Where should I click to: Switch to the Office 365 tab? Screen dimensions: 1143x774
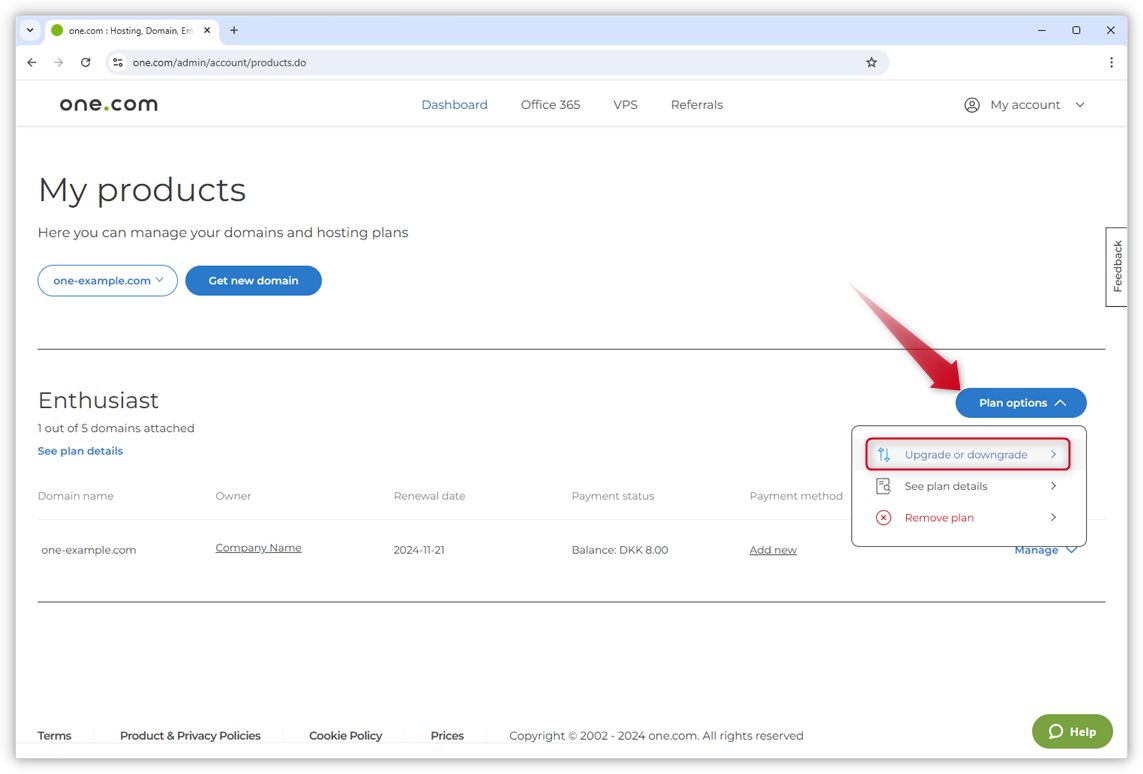(x=550, y=105)
